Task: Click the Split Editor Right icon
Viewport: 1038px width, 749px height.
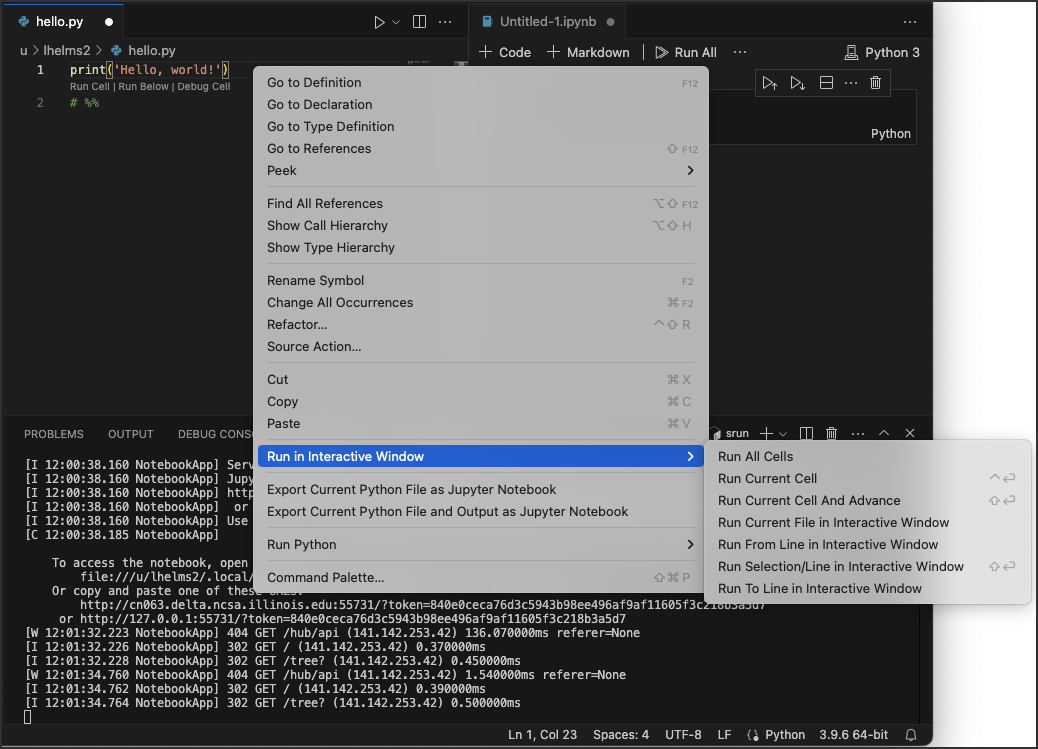Action: (x=420, y=21)
